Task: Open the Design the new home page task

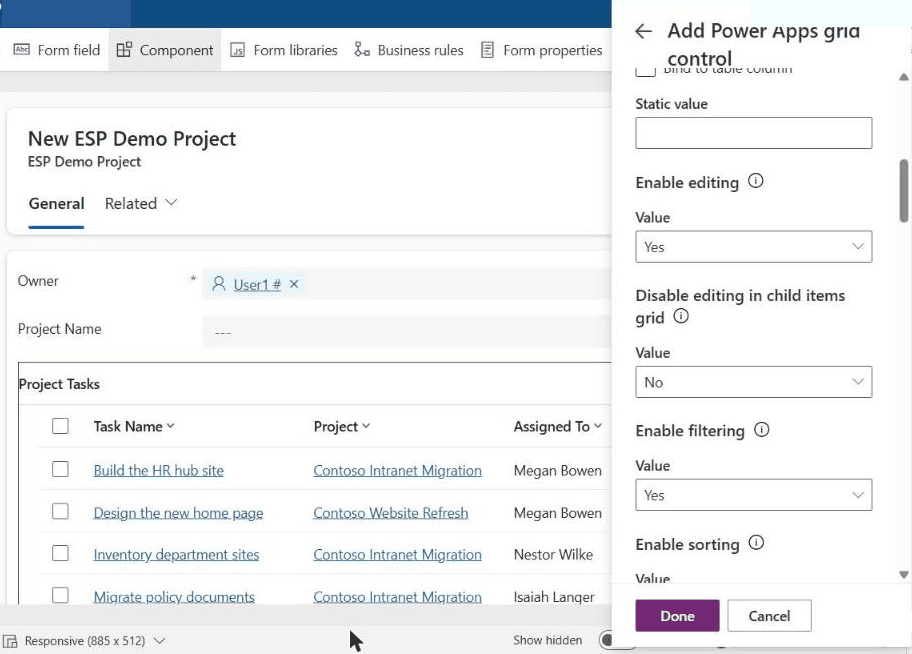Action: (178, 513)
